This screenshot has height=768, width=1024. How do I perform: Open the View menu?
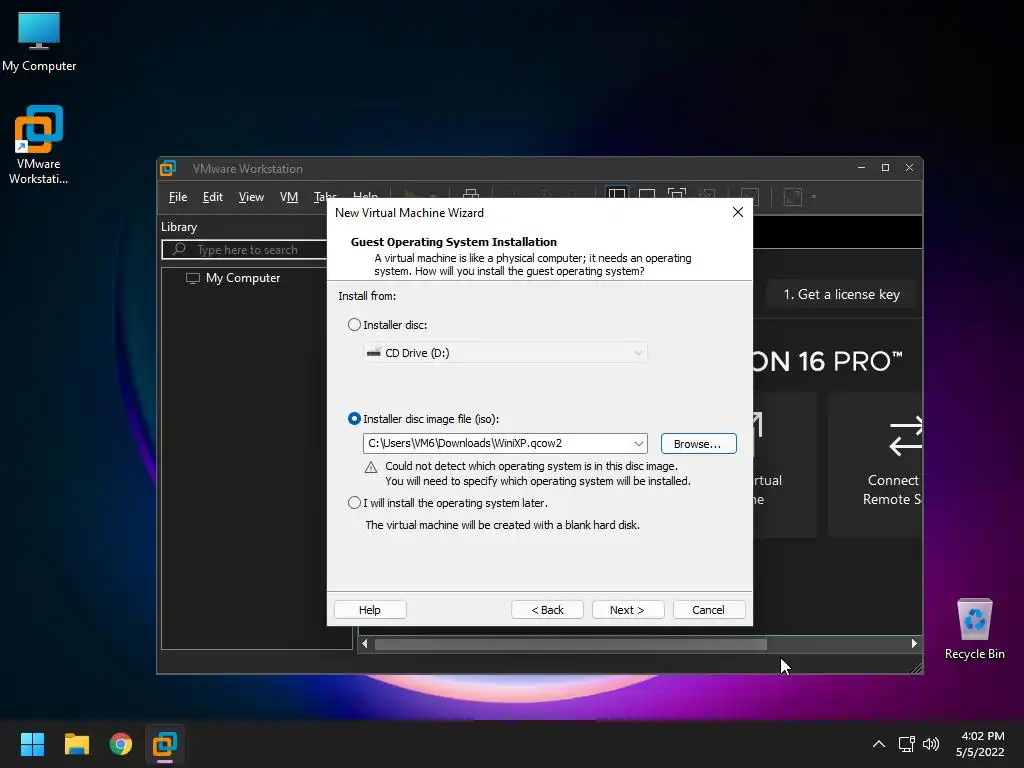251,197
